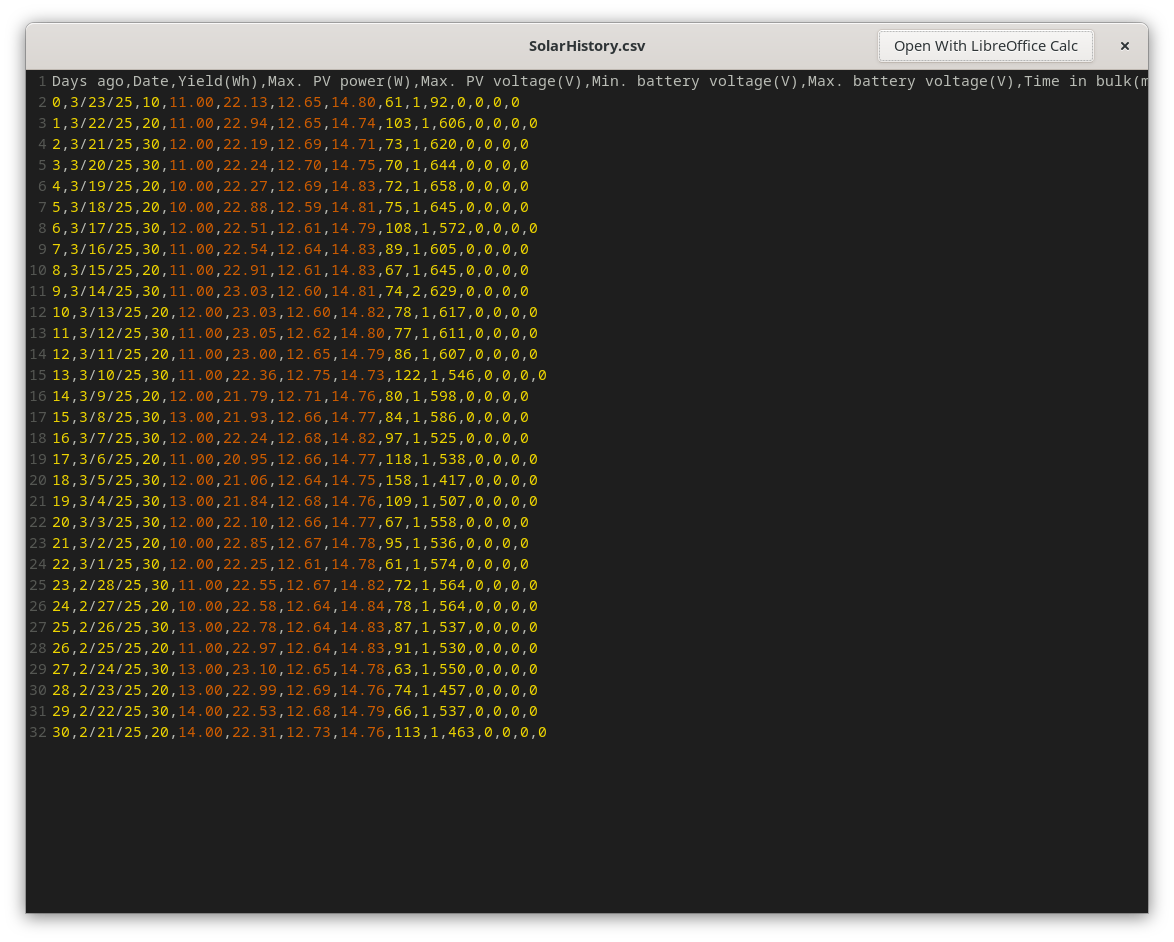Select the row dated 2/23/25
The height and width of the screenshot is (942, 1174).
295,689
